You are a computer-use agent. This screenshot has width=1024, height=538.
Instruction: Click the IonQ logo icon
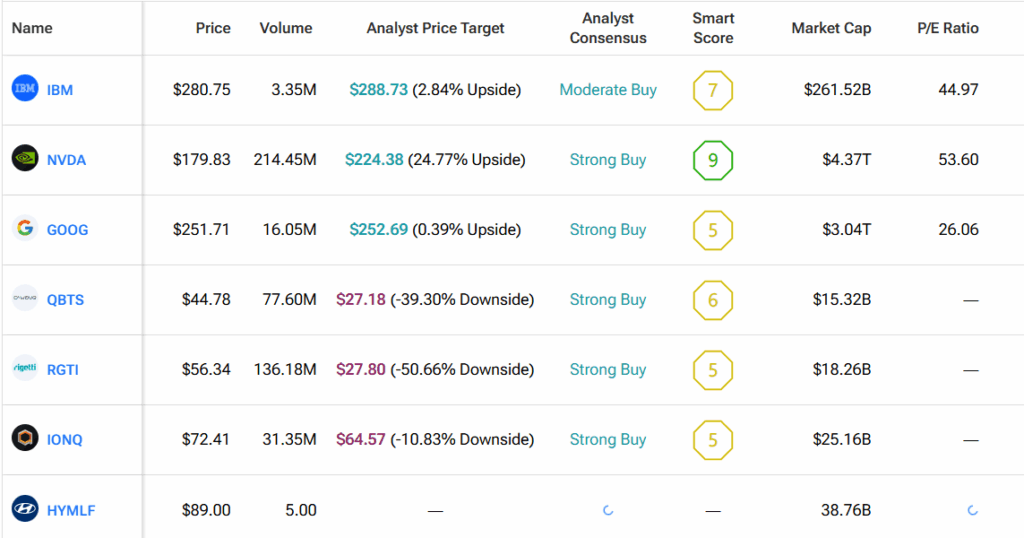25,439
